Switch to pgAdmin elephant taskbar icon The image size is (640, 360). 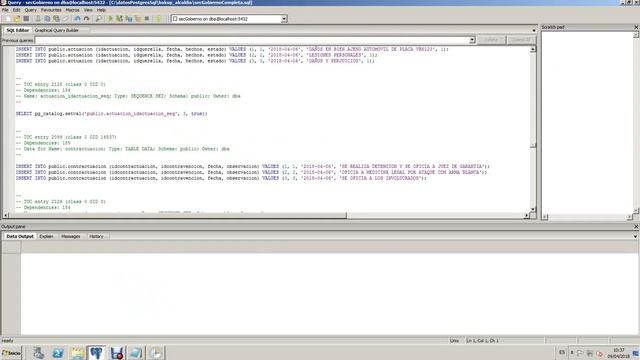[x=96, y=353]
